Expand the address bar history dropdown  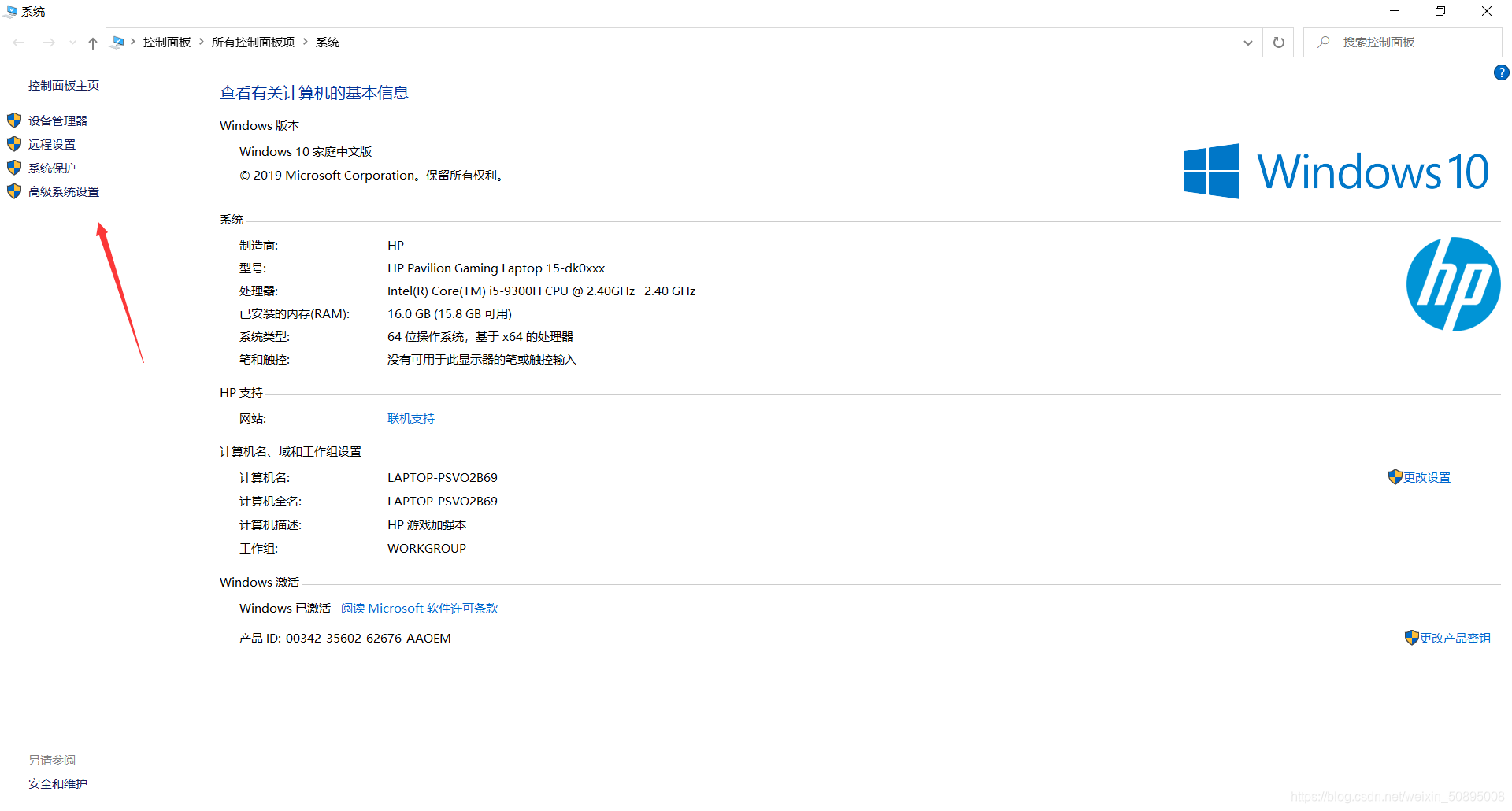pyautogui.click(x=1248, y=43)
